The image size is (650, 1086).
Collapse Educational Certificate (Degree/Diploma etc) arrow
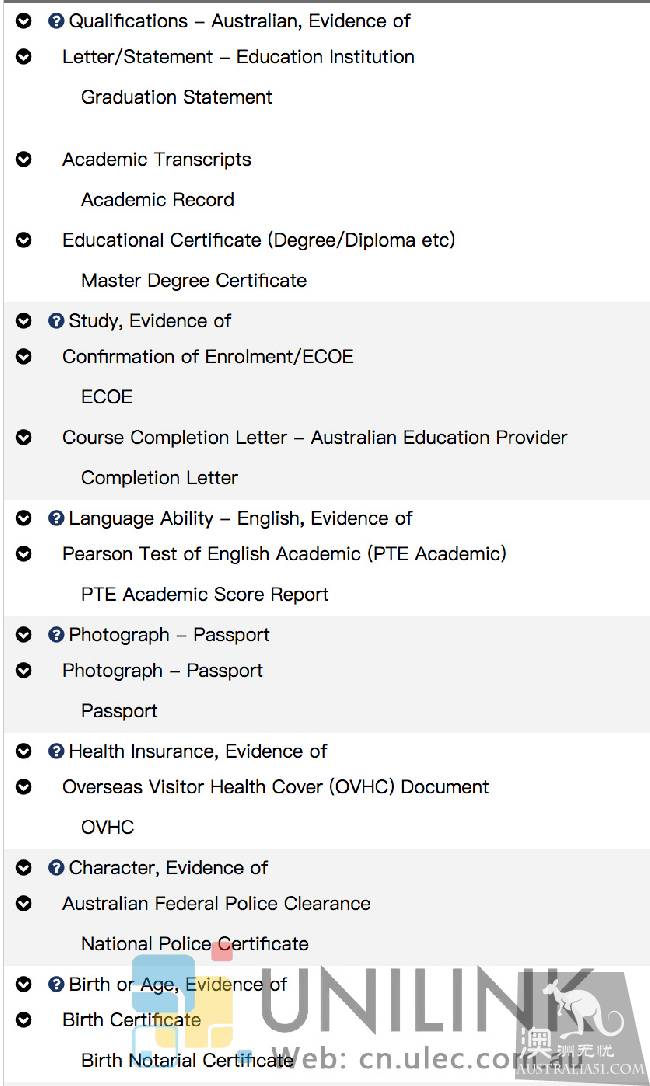point(24,240)
